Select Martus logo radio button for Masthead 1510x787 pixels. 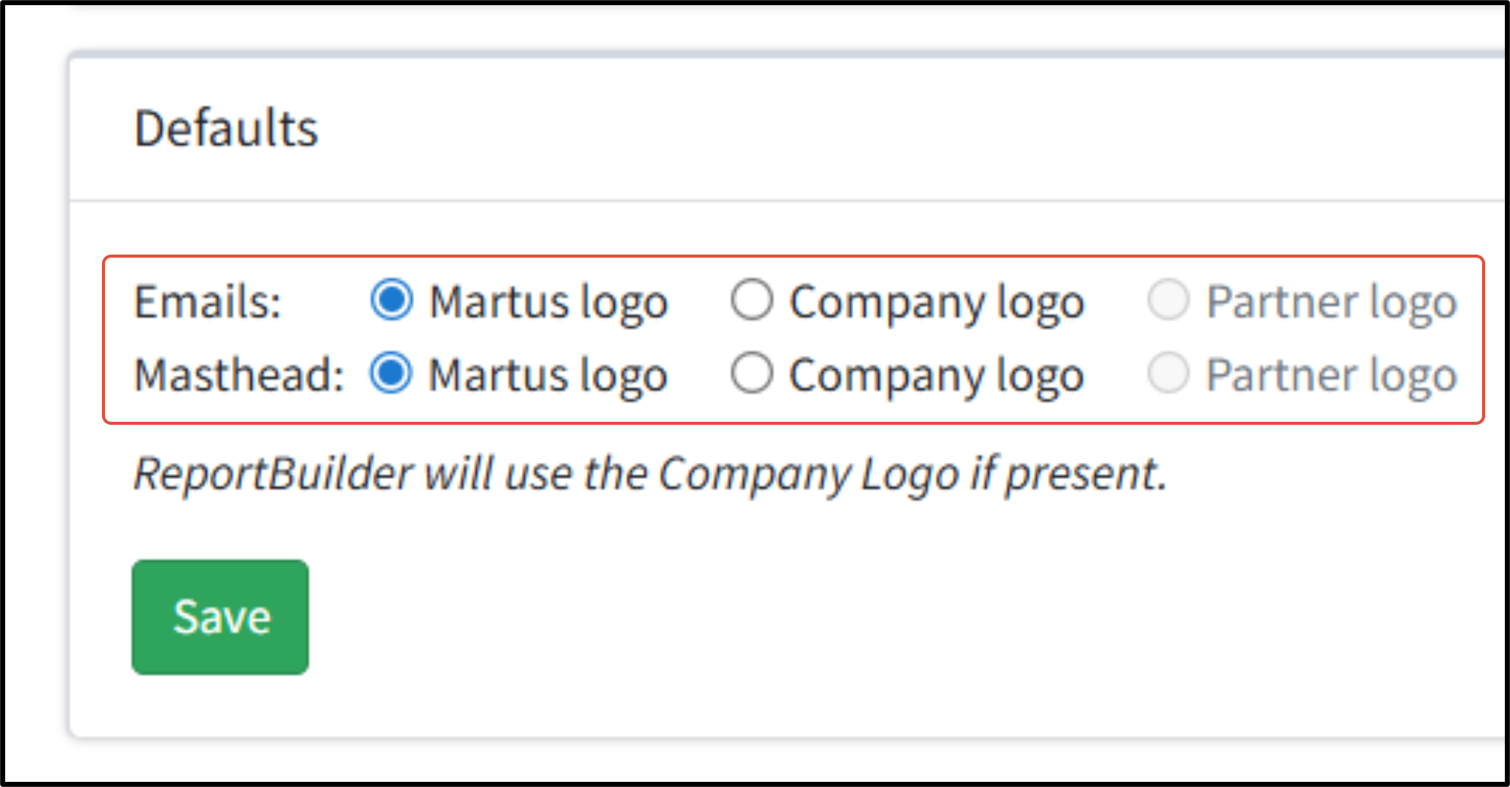point(391,374)
